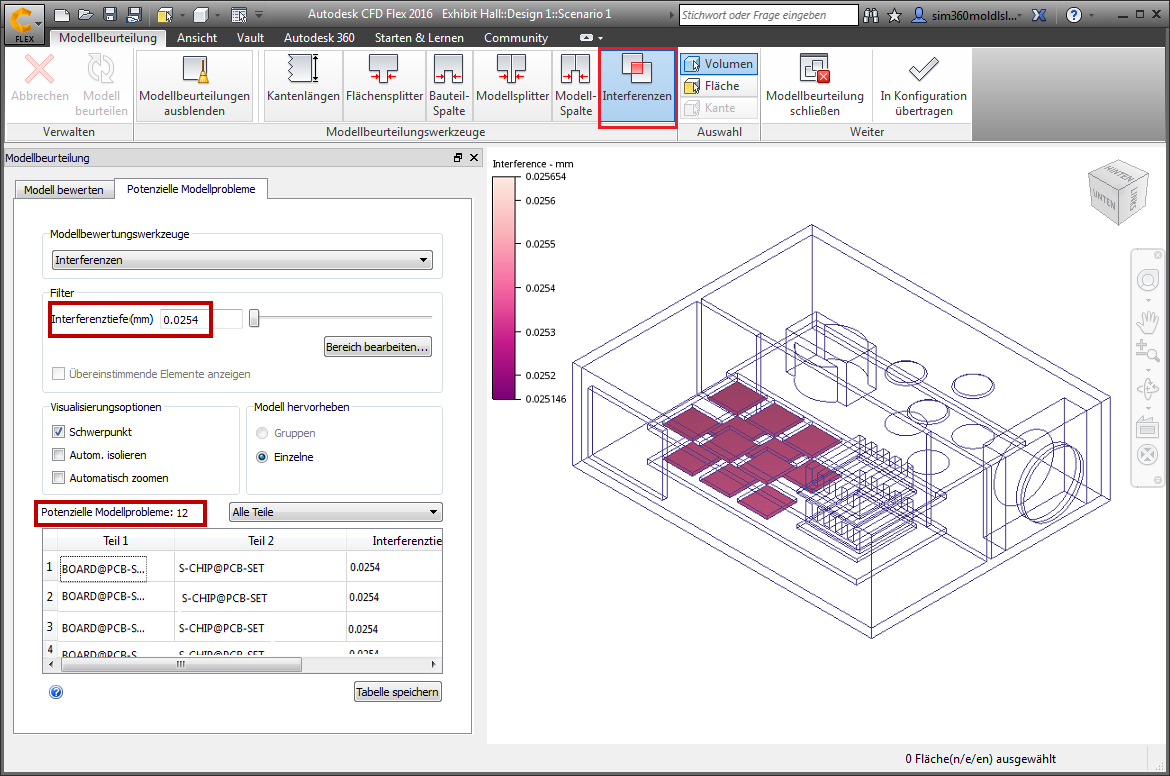Image resolution: width=1170 pixels, height=776 pixels.
Task: Click the white cube display icon
Action: pos(200,15)
